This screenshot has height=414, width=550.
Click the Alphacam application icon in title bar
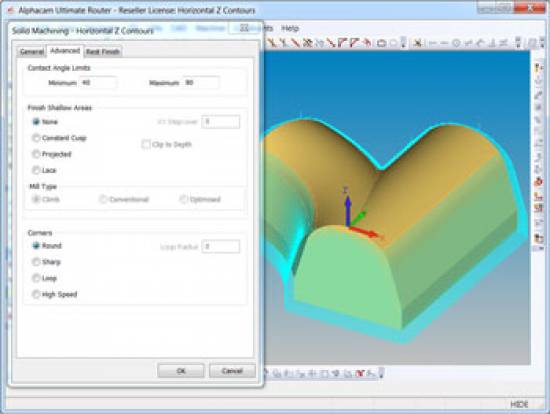(x=10, y=10)
